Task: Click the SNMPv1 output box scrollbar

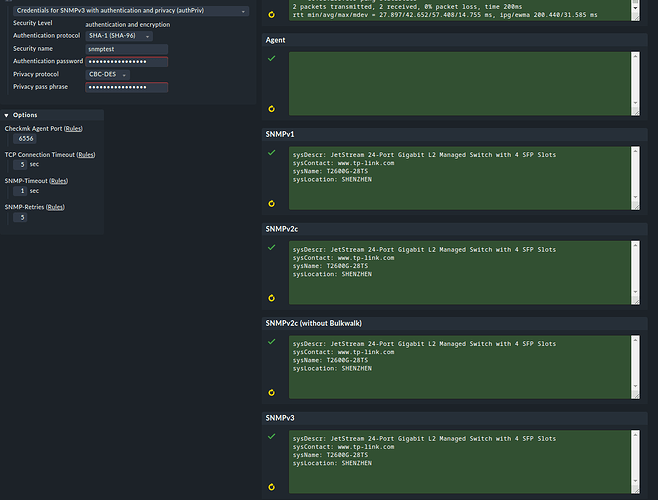Action: point(634,179)
